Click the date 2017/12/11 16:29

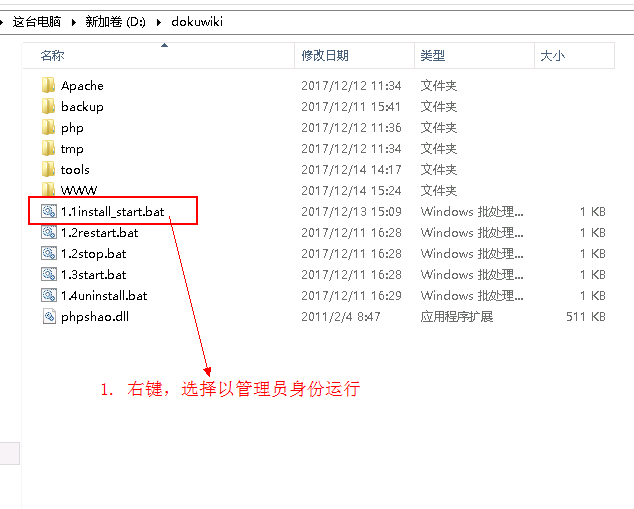[351, 296]
